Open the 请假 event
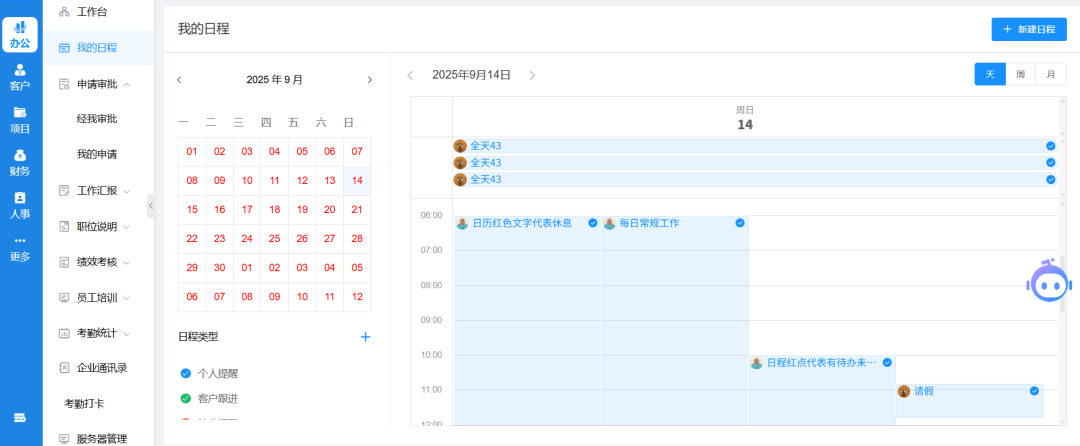The height and width of the screenshot is (446, 1080). [x=969, y=401]
